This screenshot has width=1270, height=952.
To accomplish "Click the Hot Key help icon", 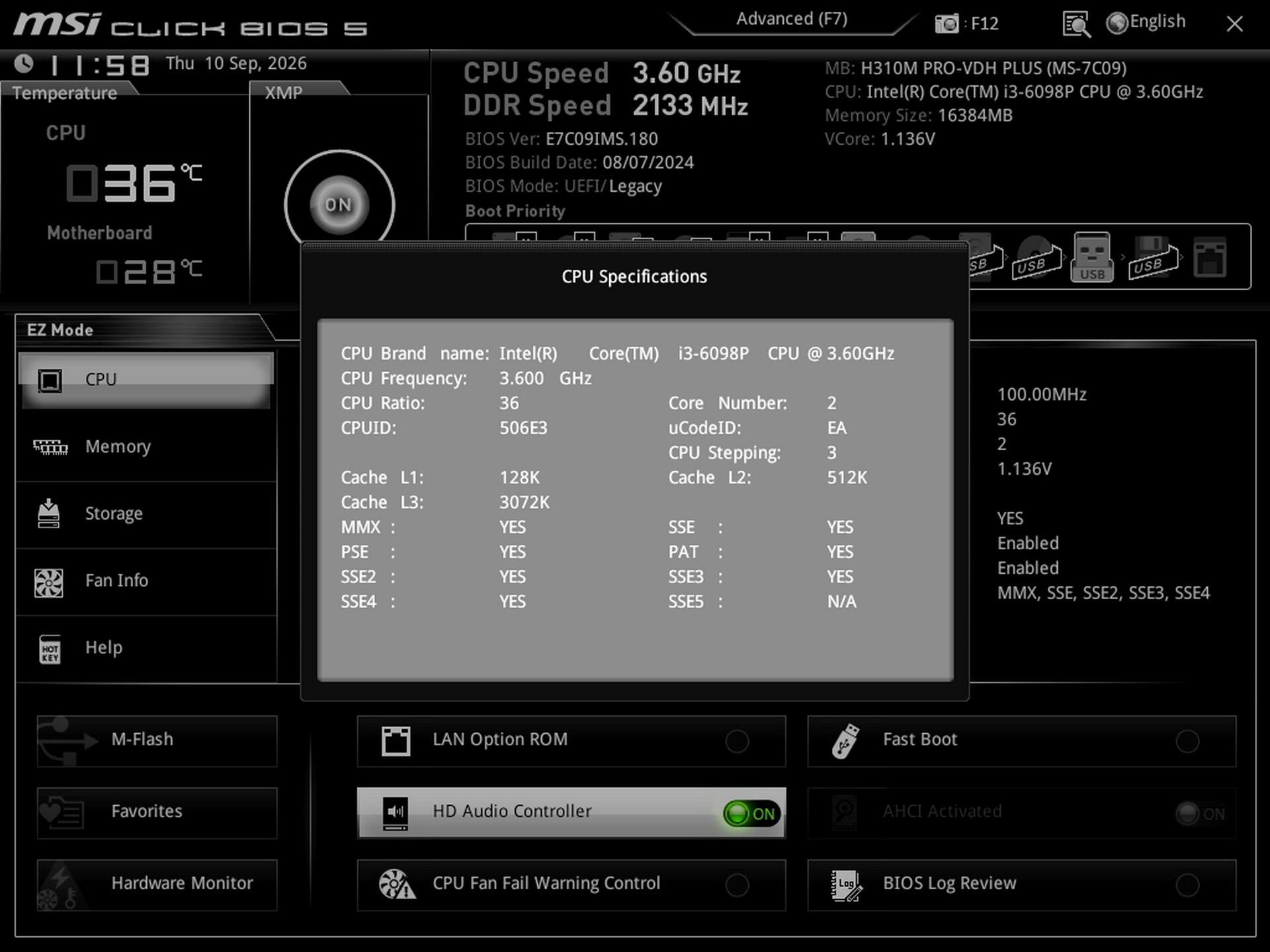I will [50, 649].
